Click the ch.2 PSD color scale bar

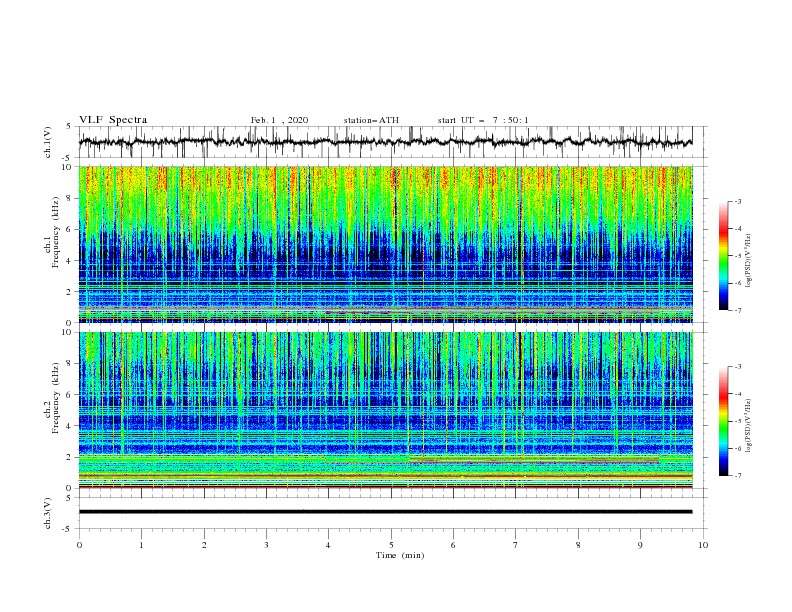point(723,421)
